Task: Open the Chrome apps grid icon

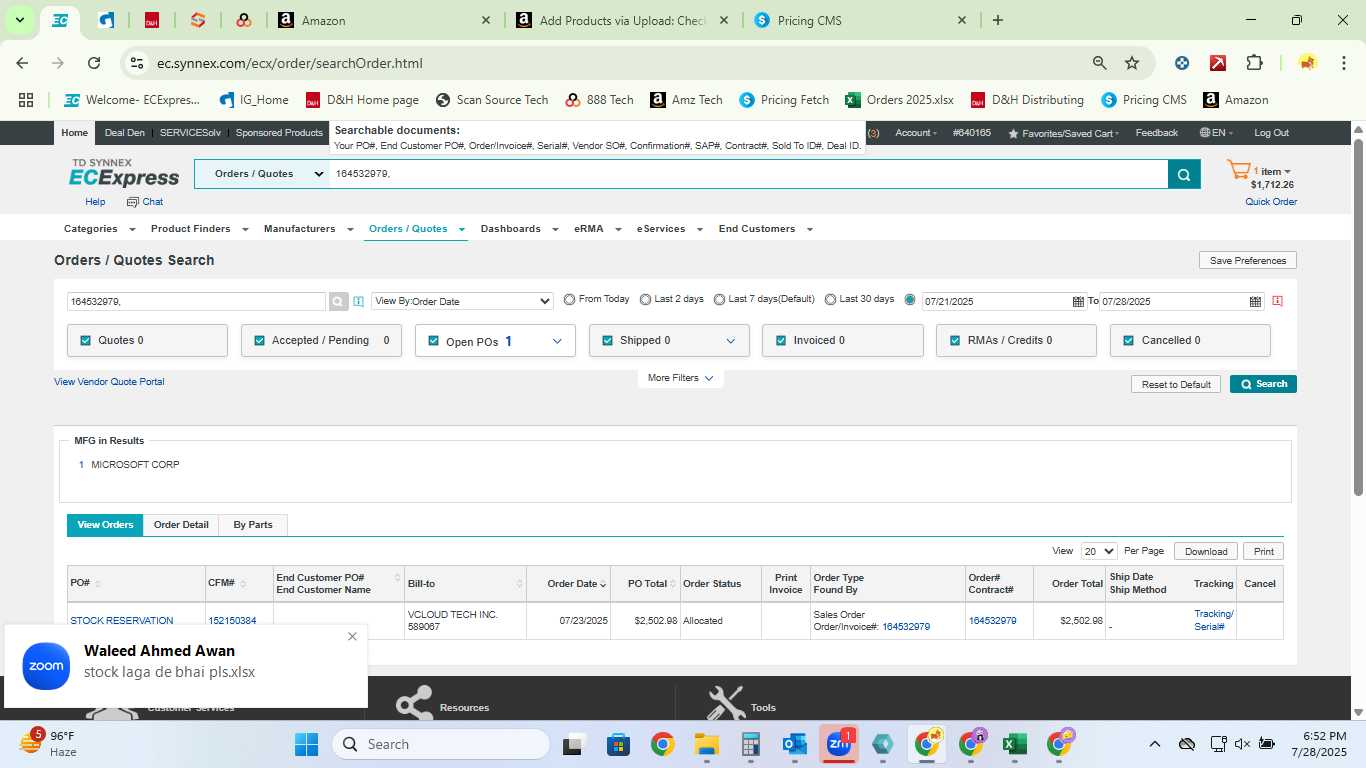Action: (x=26, y=100)
